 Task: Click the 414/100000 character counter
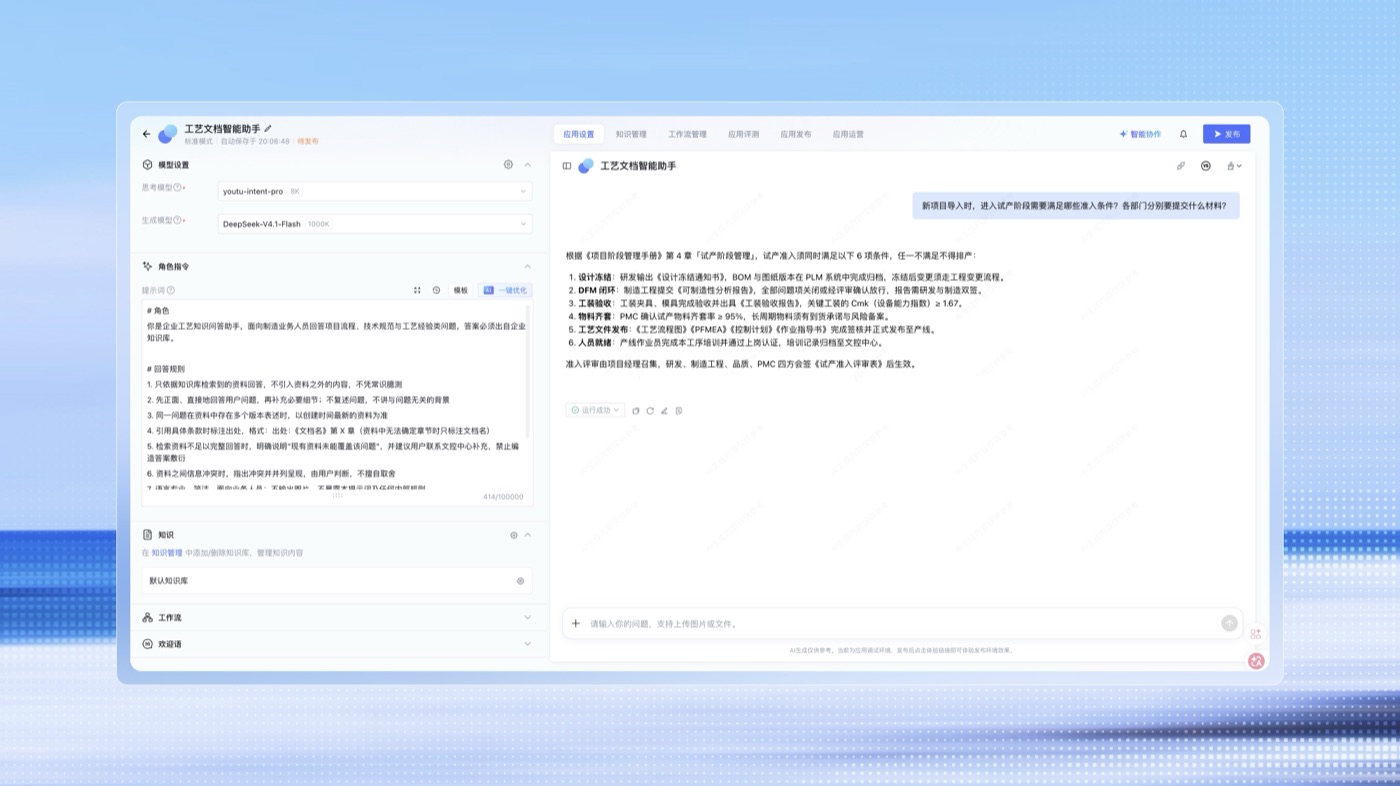[503, 497]
